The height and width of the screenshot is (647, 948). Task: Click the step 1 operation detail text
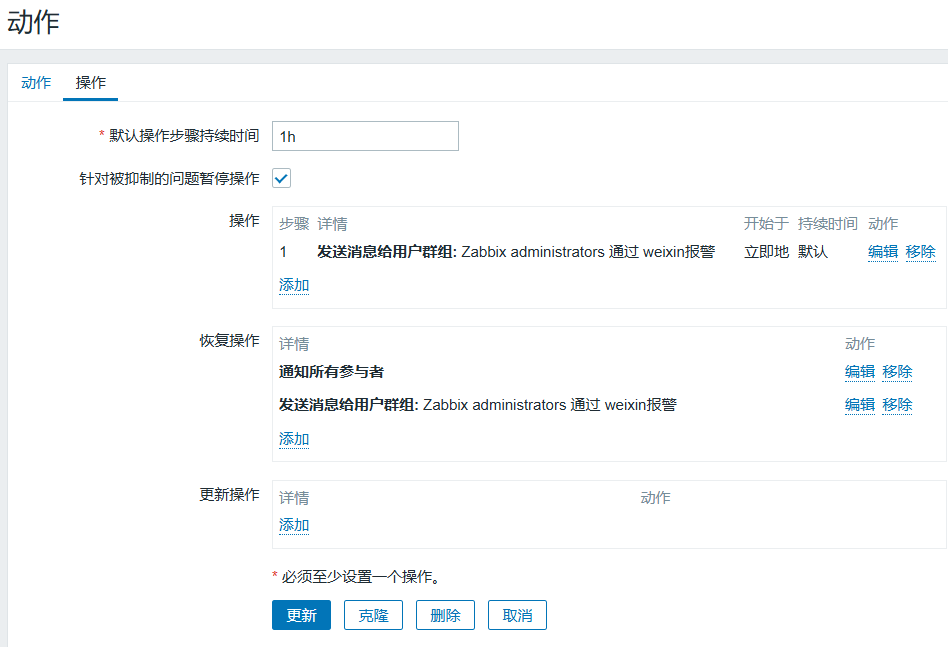coord(515,252)
